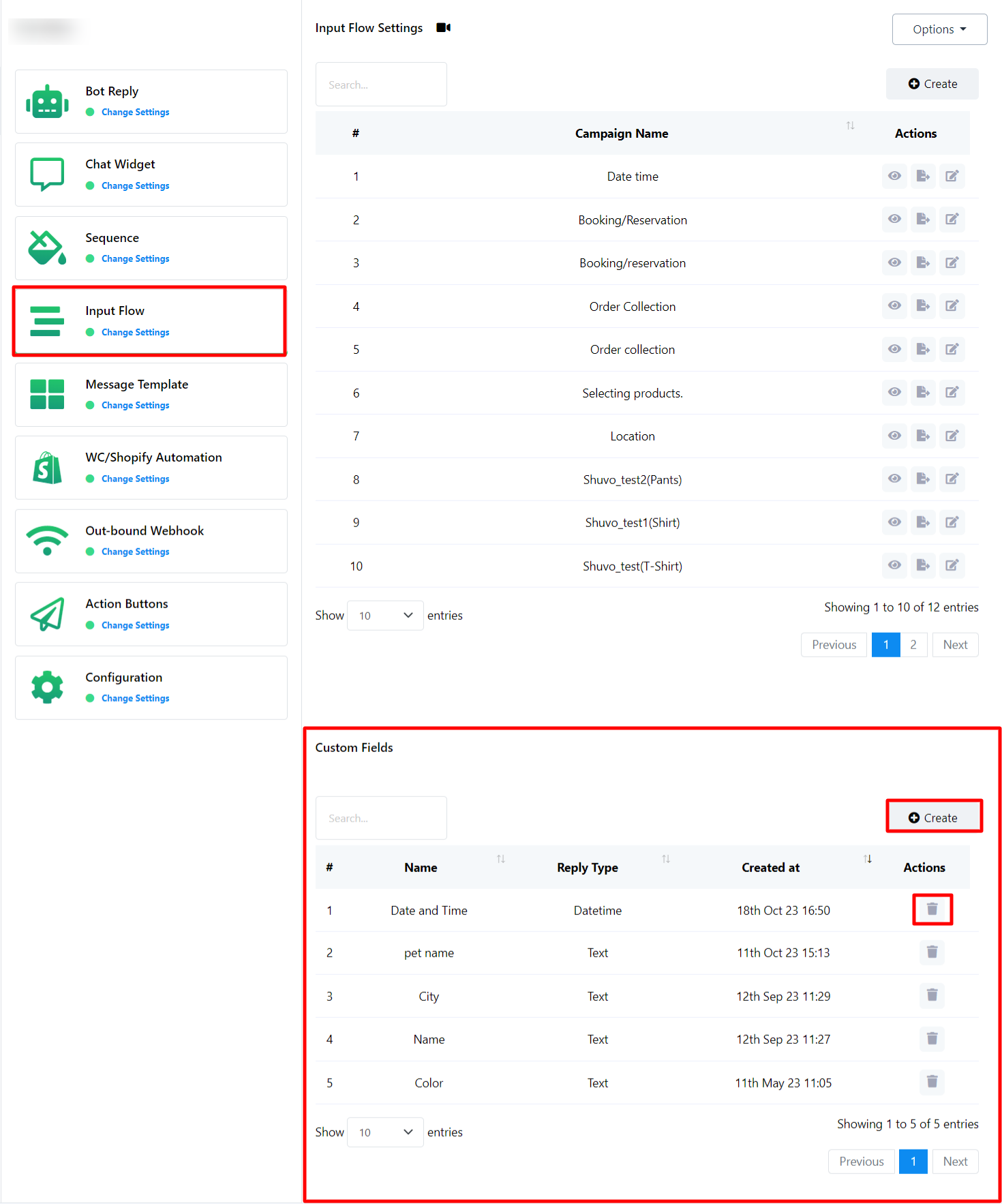Click the Custom Fields search box
Viewport: 1002px width, 1204px height.
click(381, 818)
